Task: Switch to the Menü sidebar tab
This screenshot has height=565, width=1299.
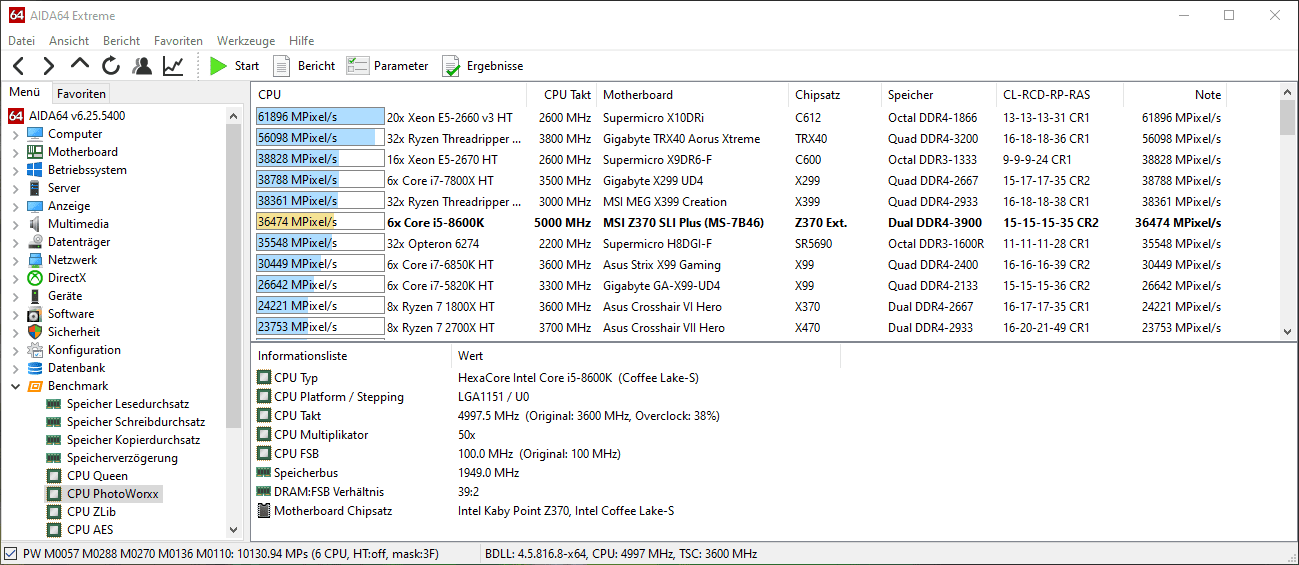Action: click(x=25, y=92)
